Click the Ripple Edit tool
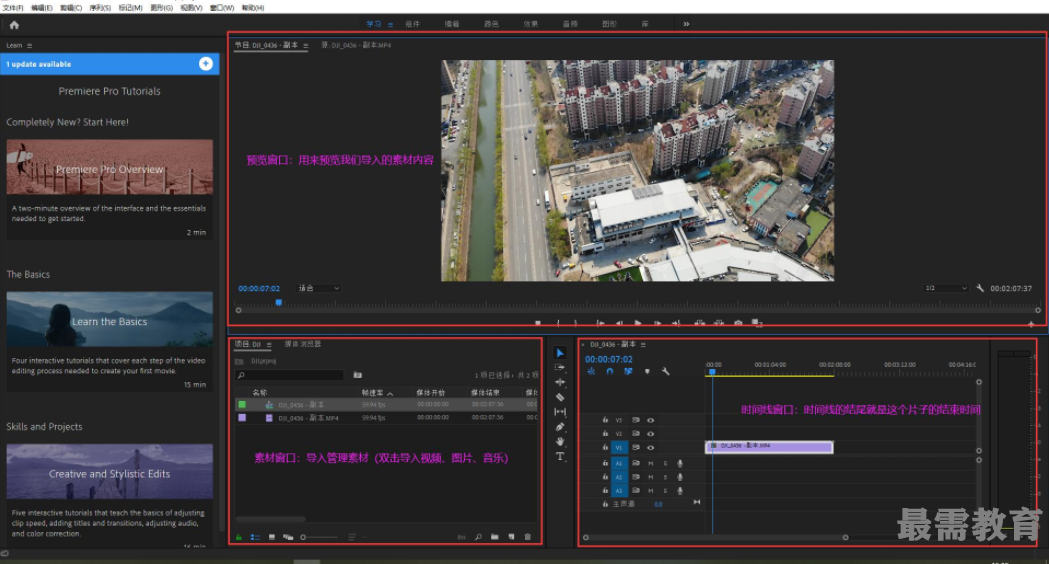The width and height of the screenshot is (1049, 564). 560,382
